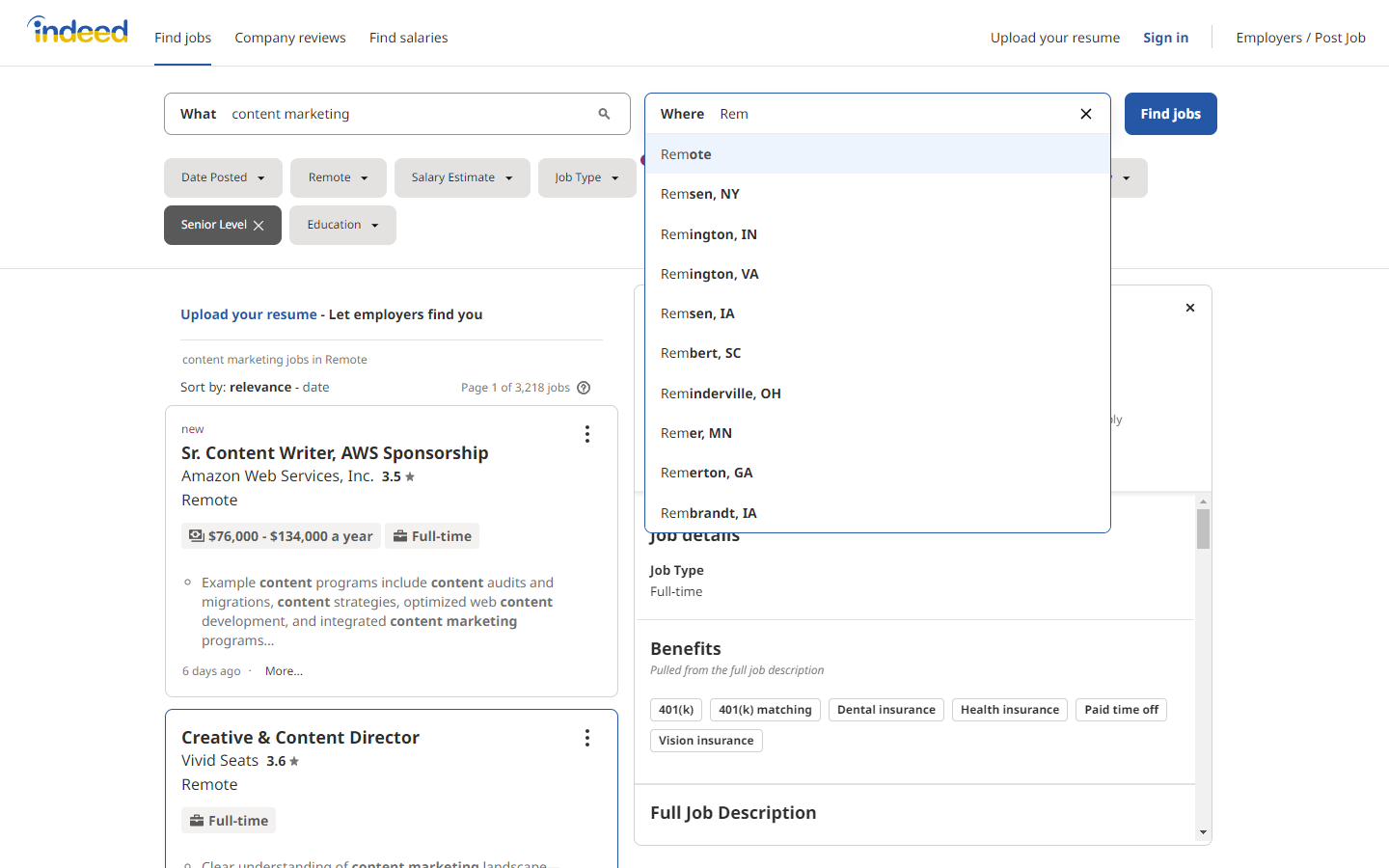Click the help icon beside the job count
Screen dimensions: 1389x868
pos(584,388)
